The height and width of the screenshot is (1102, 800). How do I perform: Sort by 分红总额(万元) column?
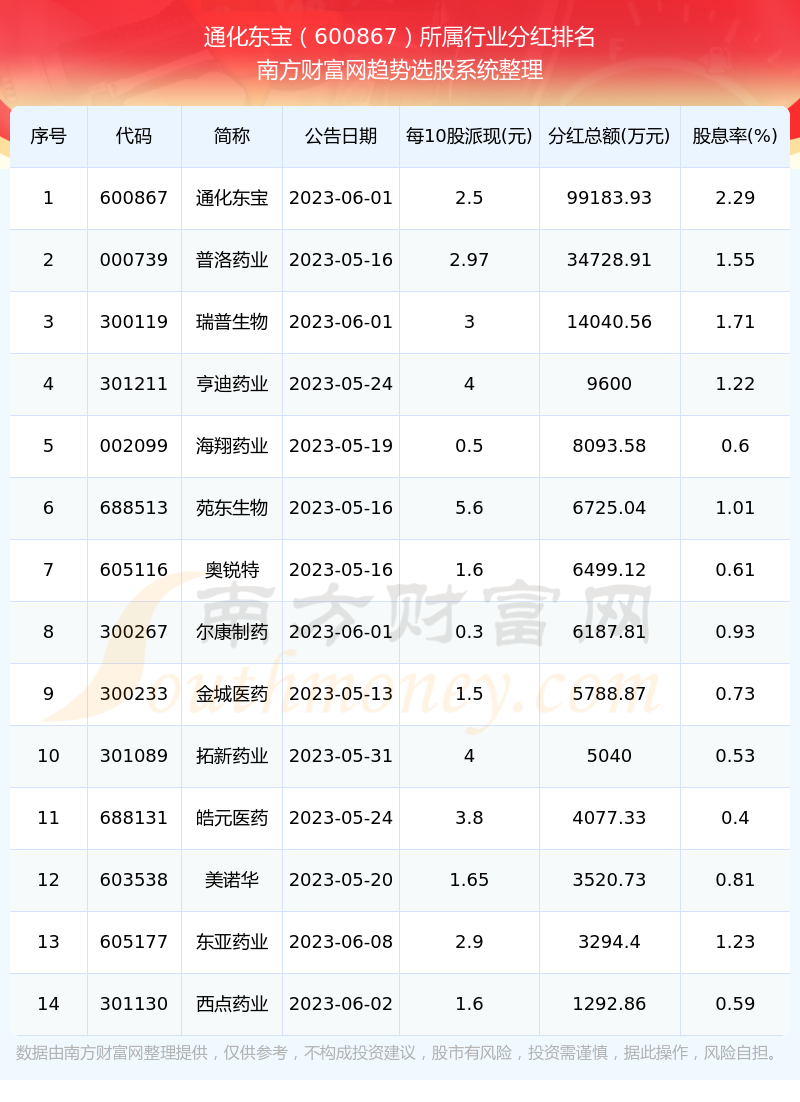tap(609, 136)
